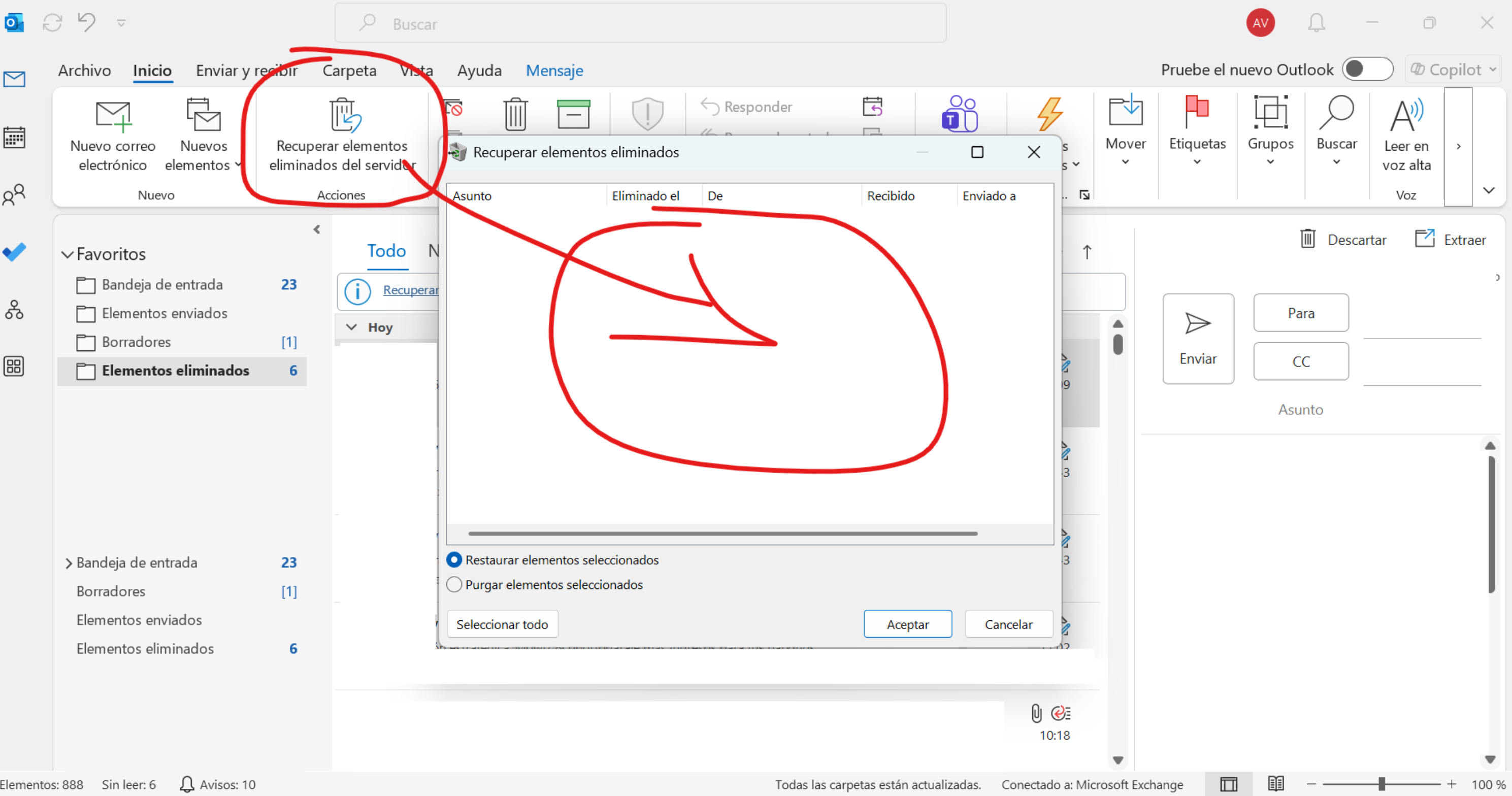This screenshot has width=1512, height=796.
Task: Click the Undo arrow in title bar
Action: (x=86, y=23)
